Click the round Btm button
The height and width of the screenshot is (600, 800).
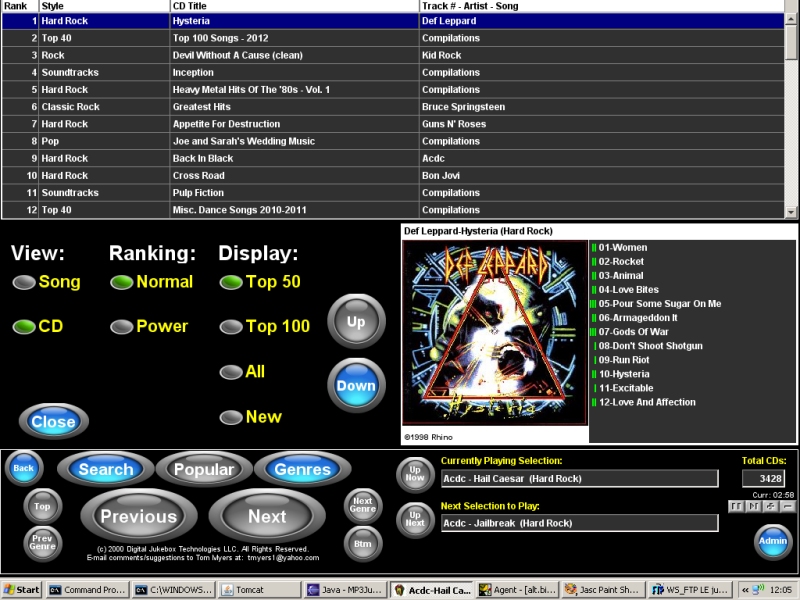click(363, 543)
